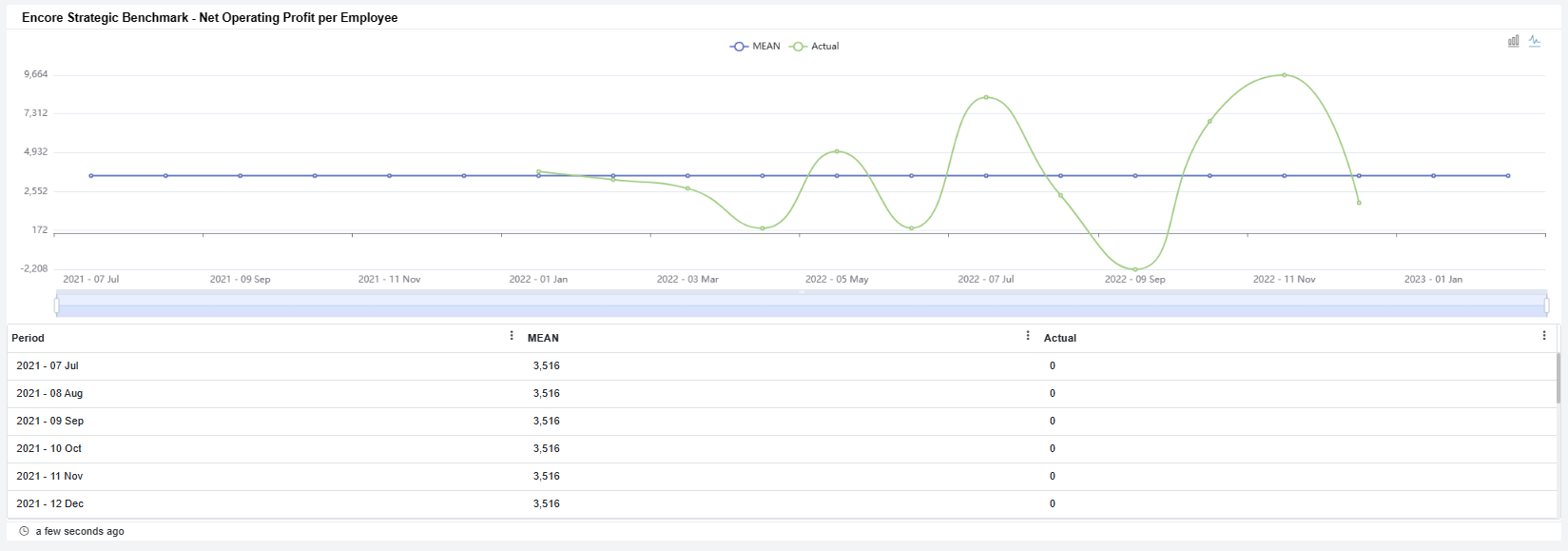Viewport: 1568px width, 551px height.
Task: Click the table's vertical scrollbar
Action: tap(1558, 379)
